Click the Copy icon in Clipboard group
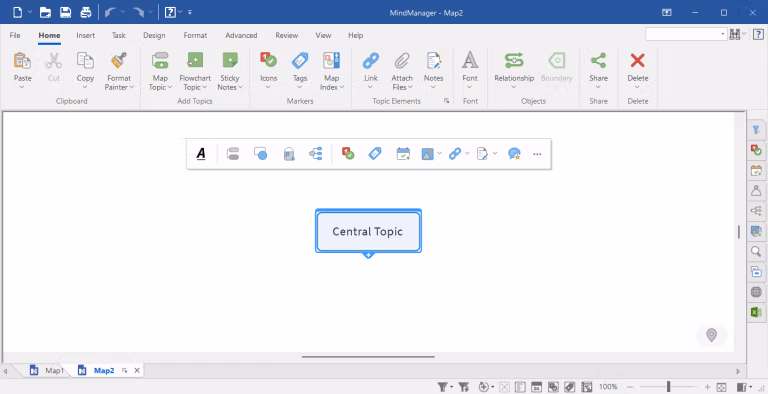This screenshot has height=394, width=768. (85, 60)
